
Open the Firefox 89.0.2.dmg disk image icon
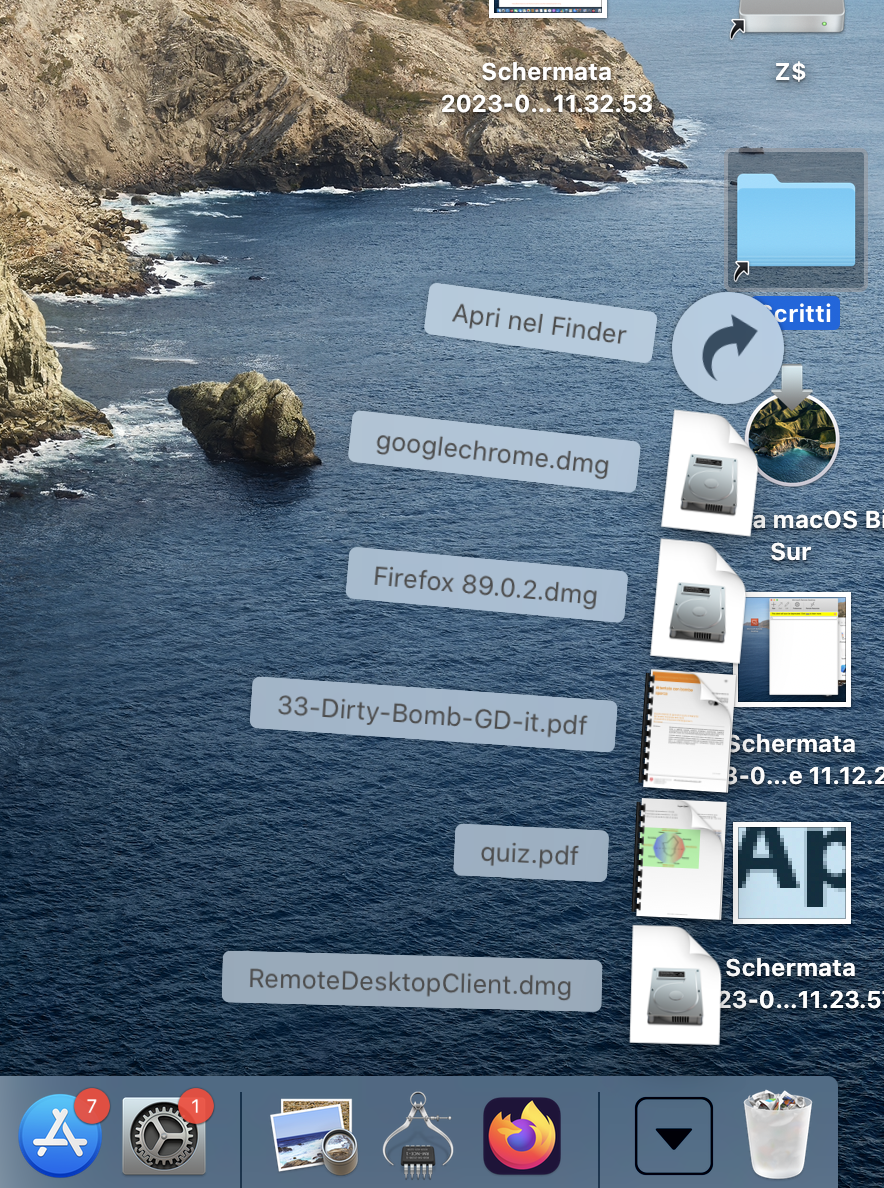697,602
